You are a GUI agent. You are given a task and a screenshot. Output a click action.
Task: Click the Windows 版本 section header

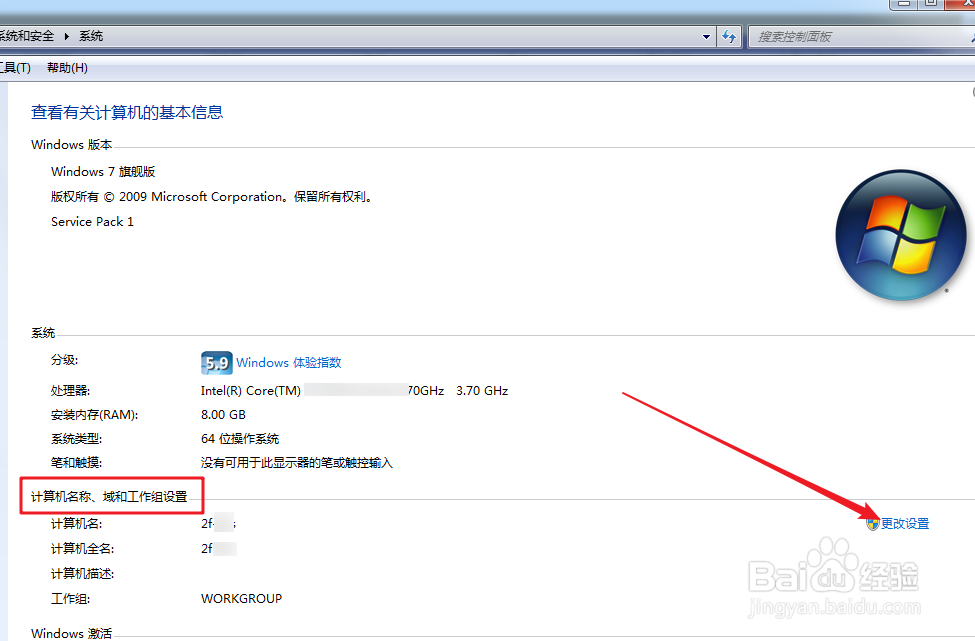tap(72, 145)
